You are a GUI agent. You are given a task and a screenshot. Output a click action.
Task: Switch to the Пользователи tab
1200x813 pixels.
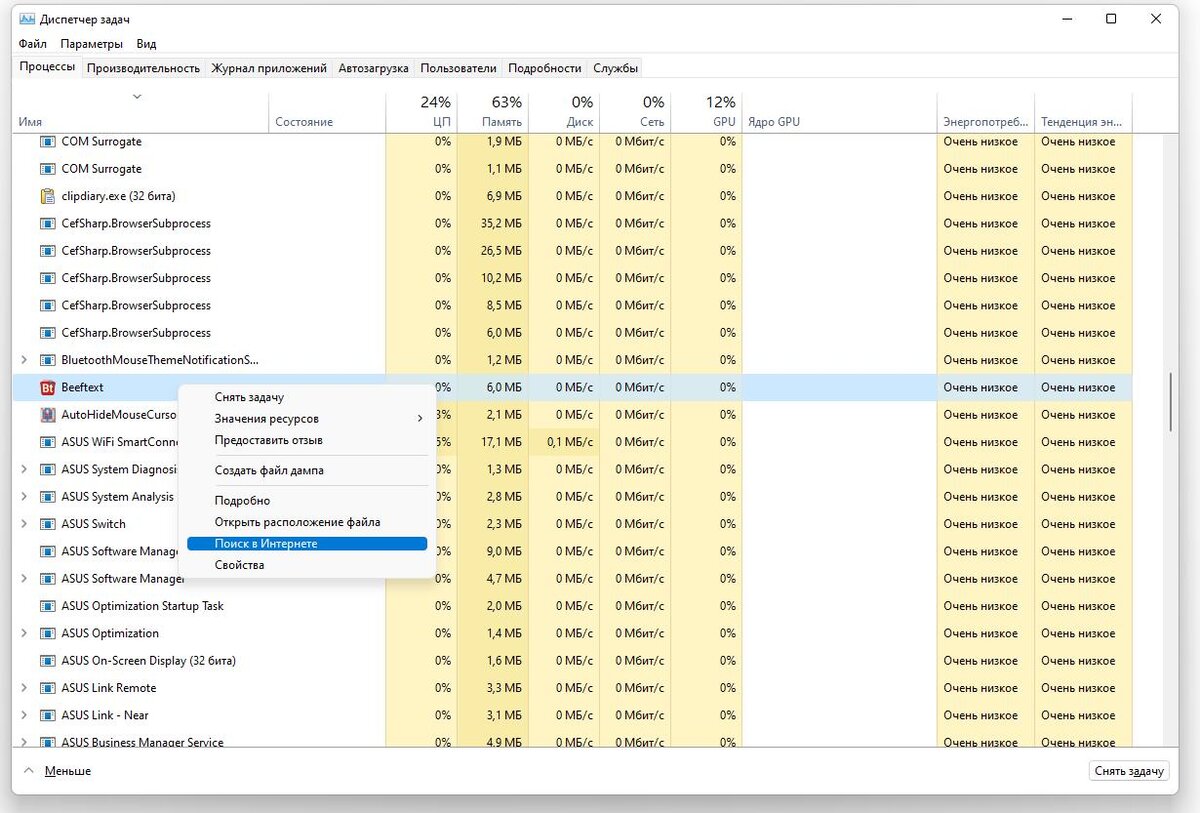[458, 68]
